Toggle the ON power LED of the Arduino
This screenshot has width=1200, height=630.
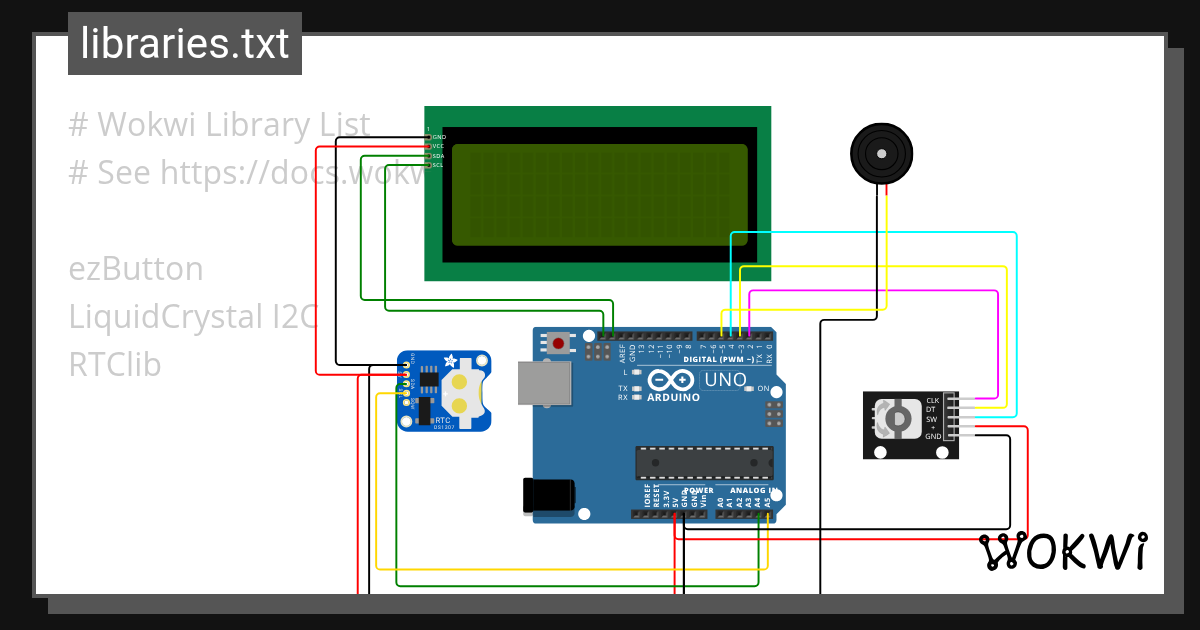(748, 388)
